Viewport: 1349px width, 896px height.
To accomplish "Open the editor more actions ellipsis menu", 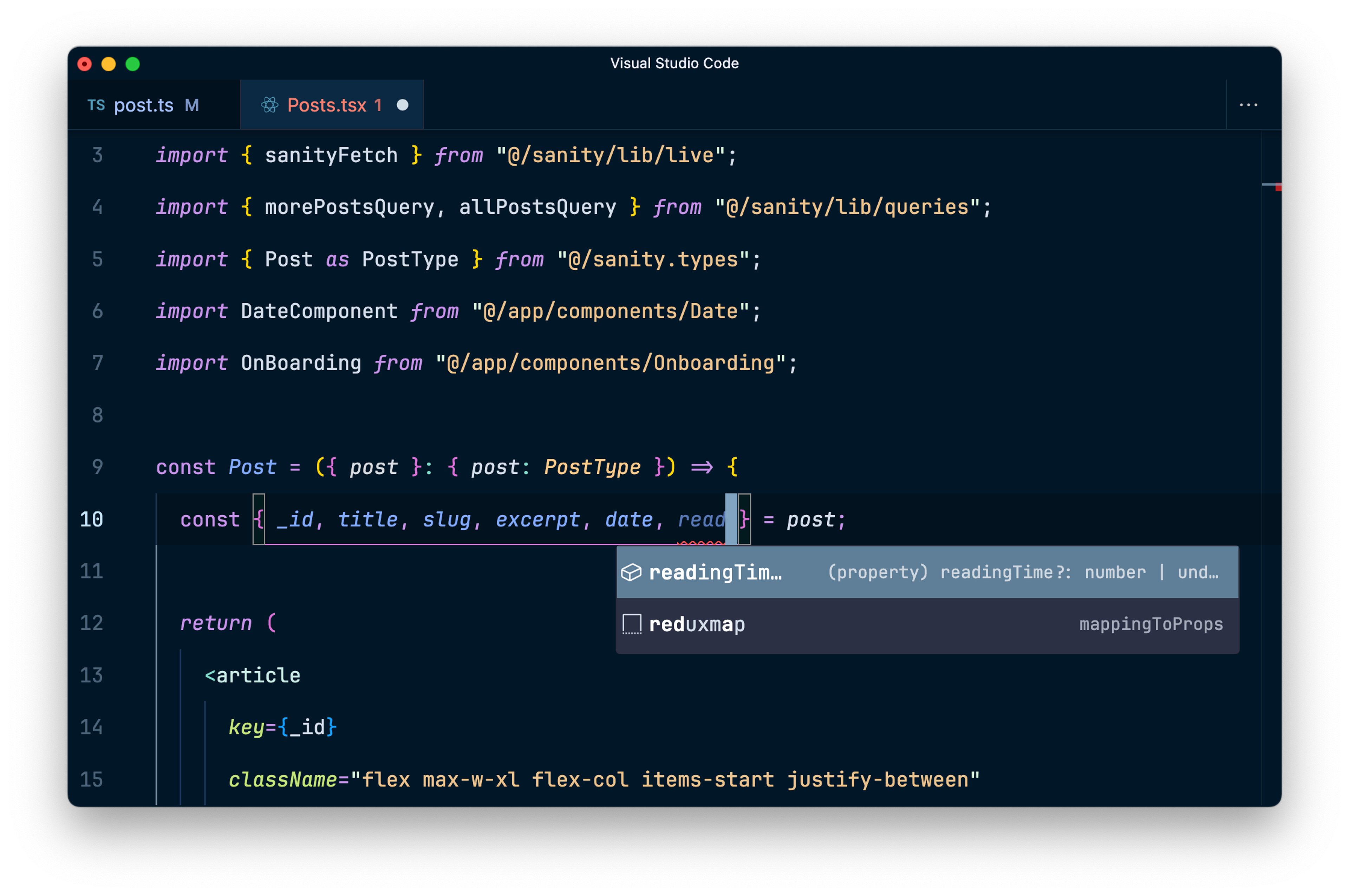I will click(1249, 105).
